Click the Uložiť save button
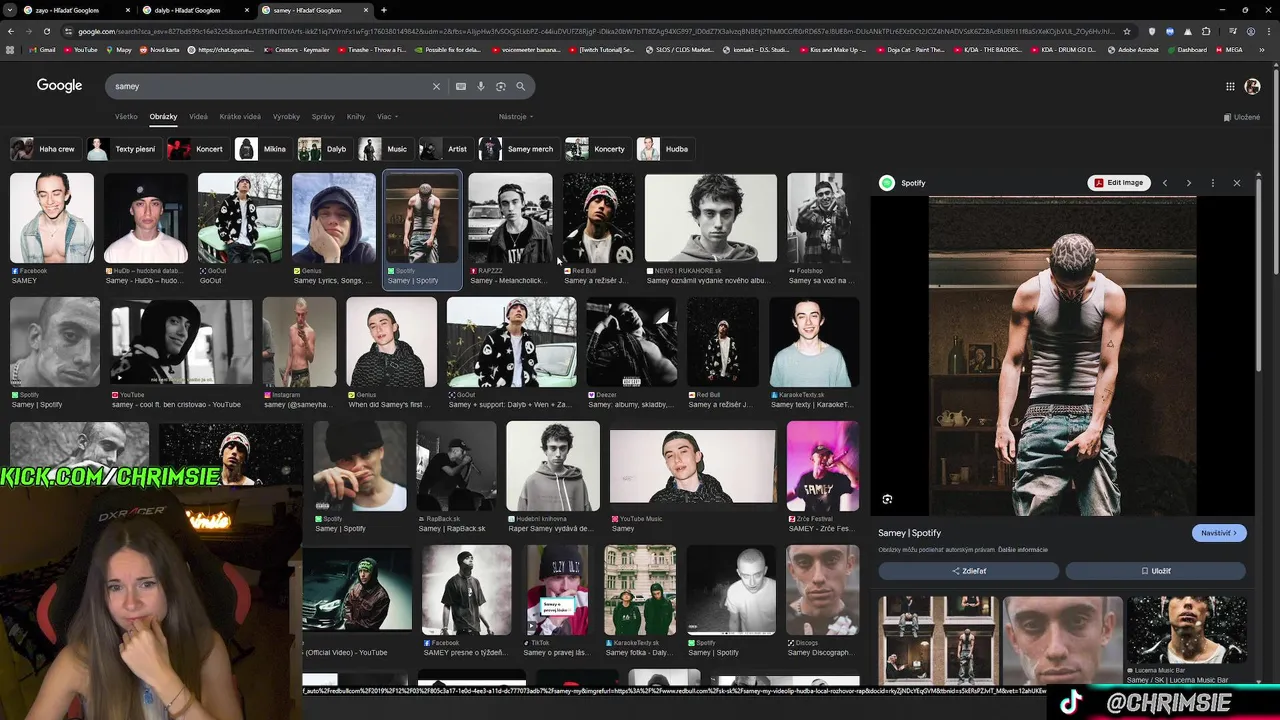 coord(1156,571)
